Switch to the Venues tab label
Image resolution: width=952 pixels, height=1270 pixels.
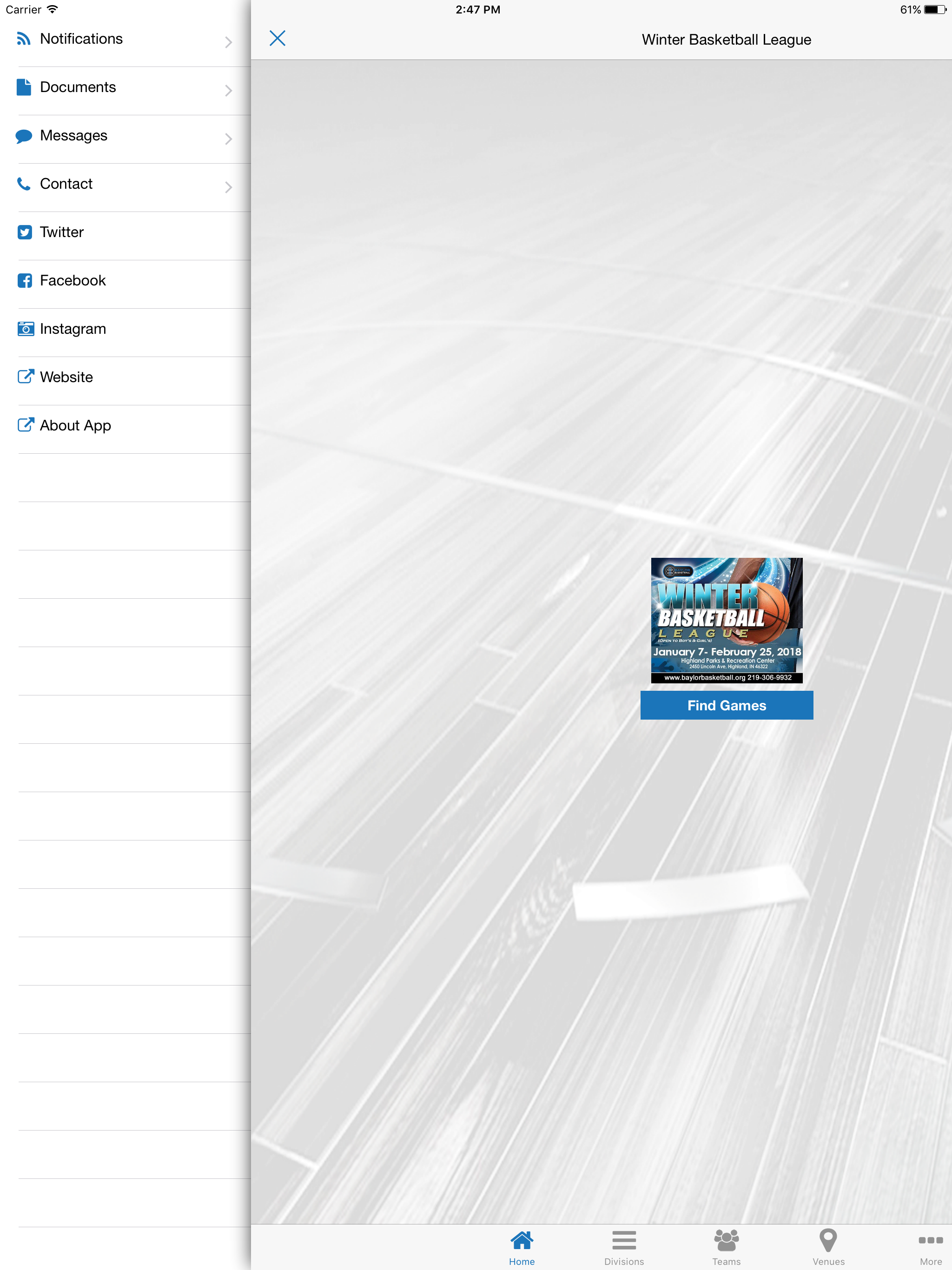pos(828,1261)
